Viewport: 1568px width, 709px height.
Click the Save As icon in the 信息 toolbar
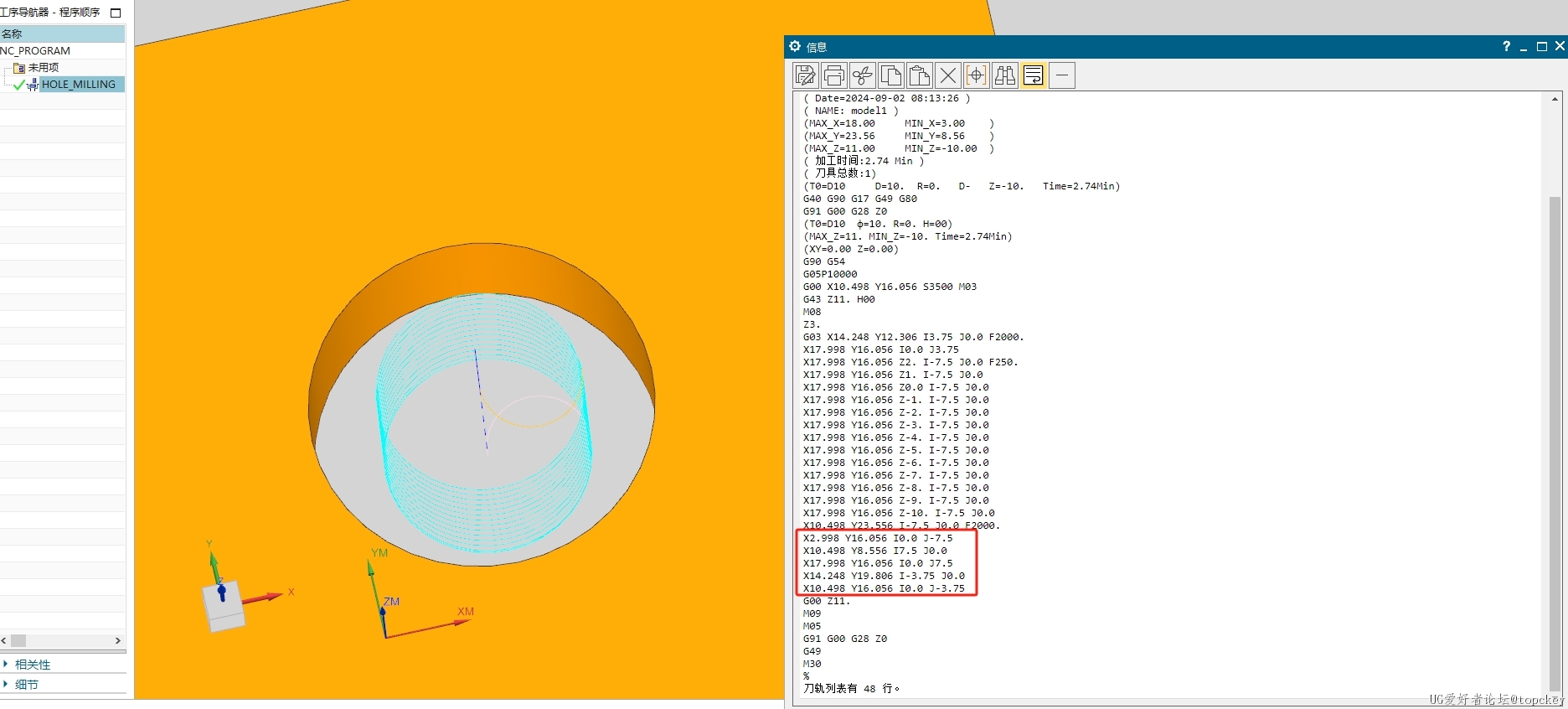pyautogui.click(x=805, y=75)
